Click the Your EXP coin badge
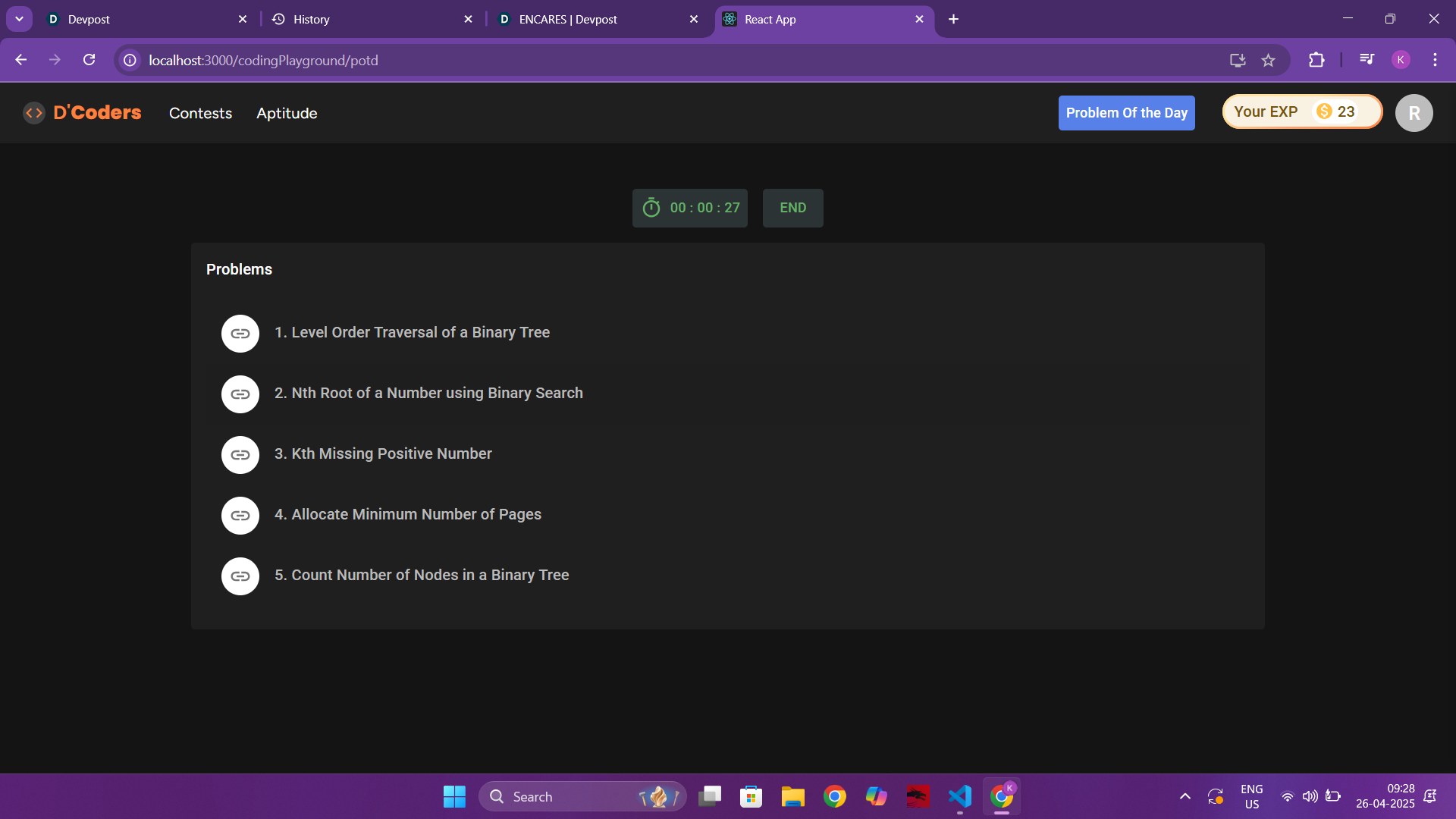This screenshot has height=819, width=1456. 1301,112
